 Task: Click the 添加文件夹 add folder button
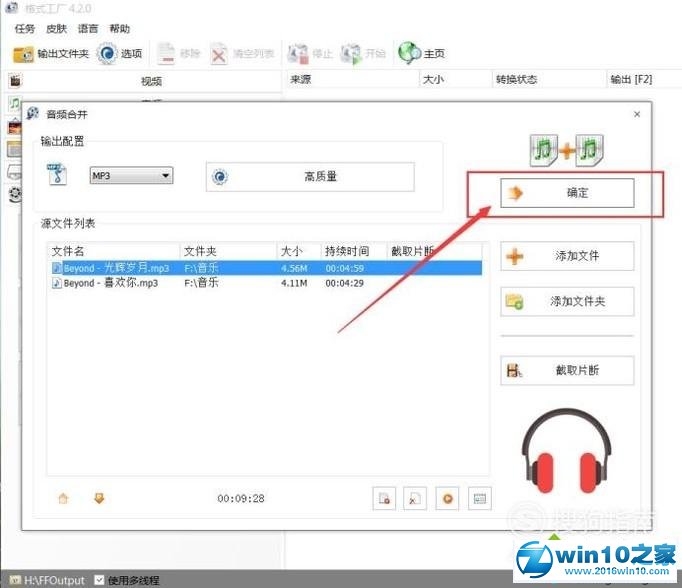(567, 301)
